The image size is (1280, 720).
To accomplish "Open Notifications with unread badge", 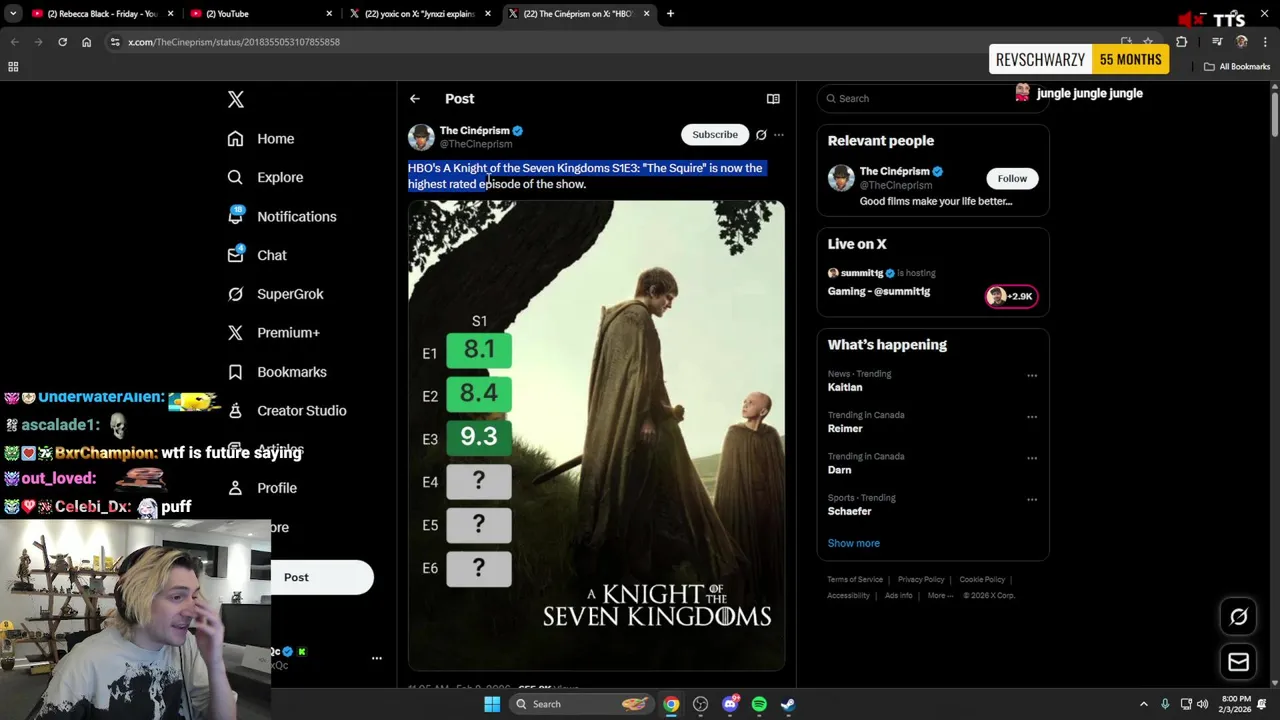I will 282,216.
